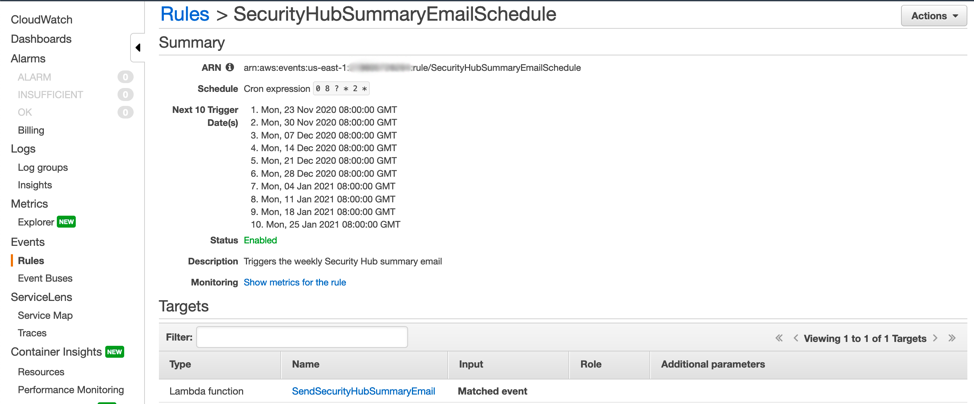Click the Matched event cell
This screenshot has width=974, height=404.
pyautogui.click(x=493, y=391)
